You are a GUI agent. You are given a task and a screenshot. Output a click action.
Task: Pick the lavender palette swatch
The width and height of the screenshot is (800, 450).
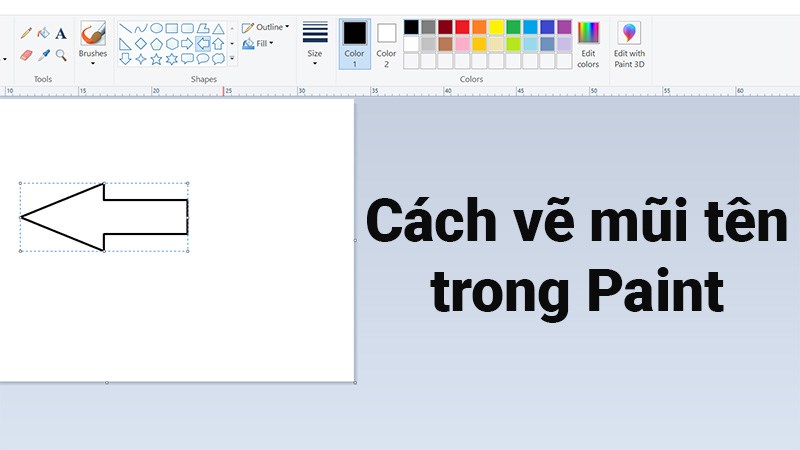(x=564, y=44)
